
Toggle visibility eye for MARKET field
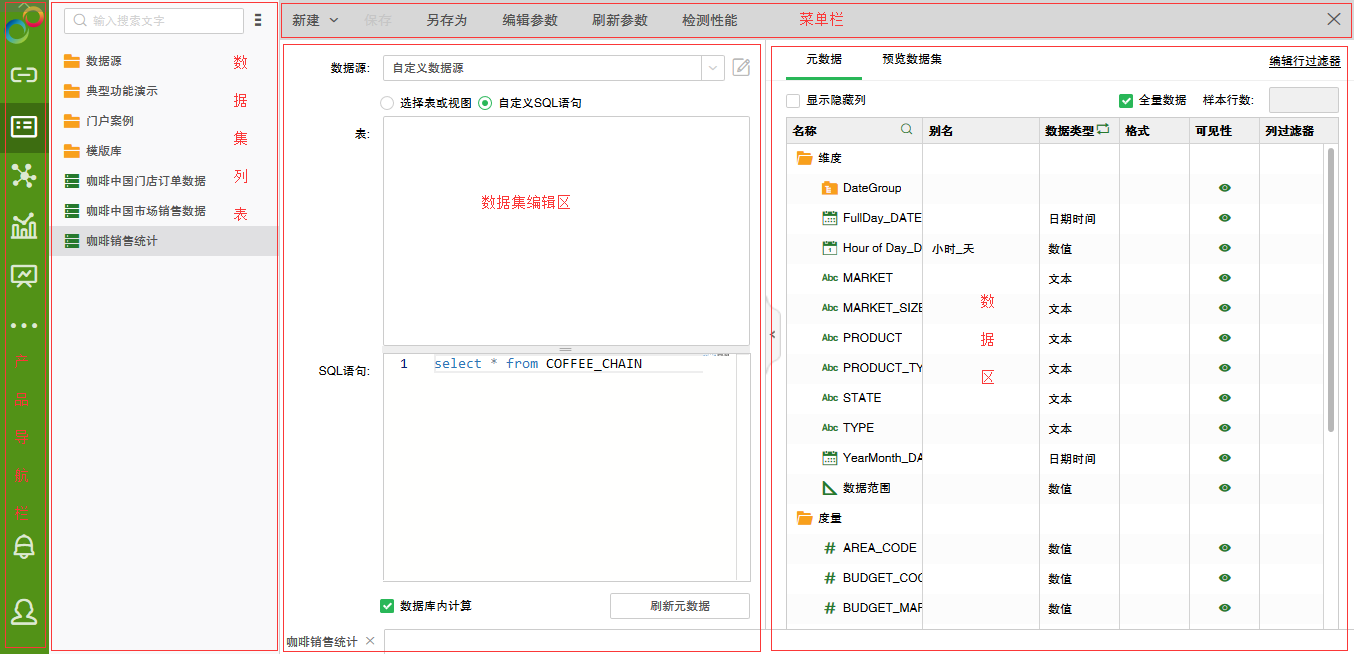(x=1224, y=278)
